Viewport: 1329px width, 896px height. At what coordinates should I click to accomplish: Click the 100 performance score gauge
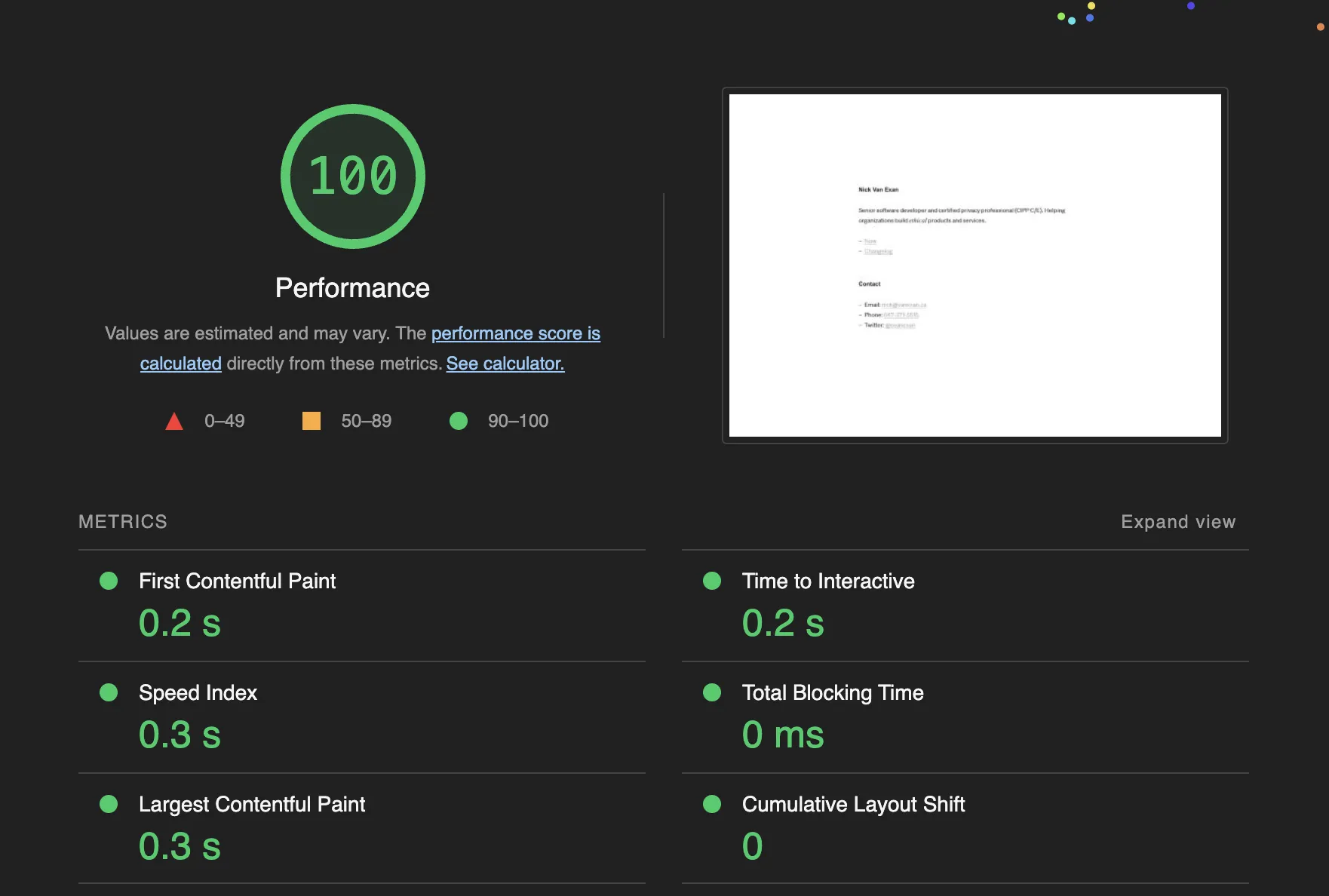pyautogui.click(x=353, y=176)
